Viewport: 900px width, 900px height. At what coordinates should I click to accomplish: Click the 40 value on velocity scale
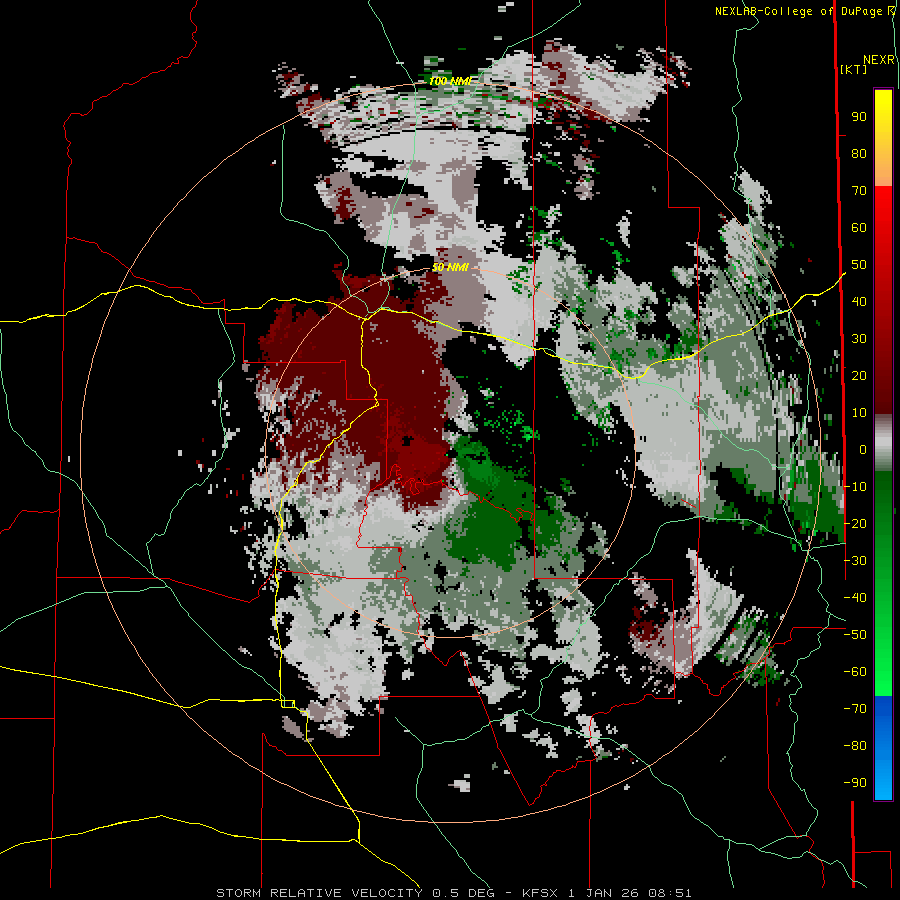click(859, 301)
